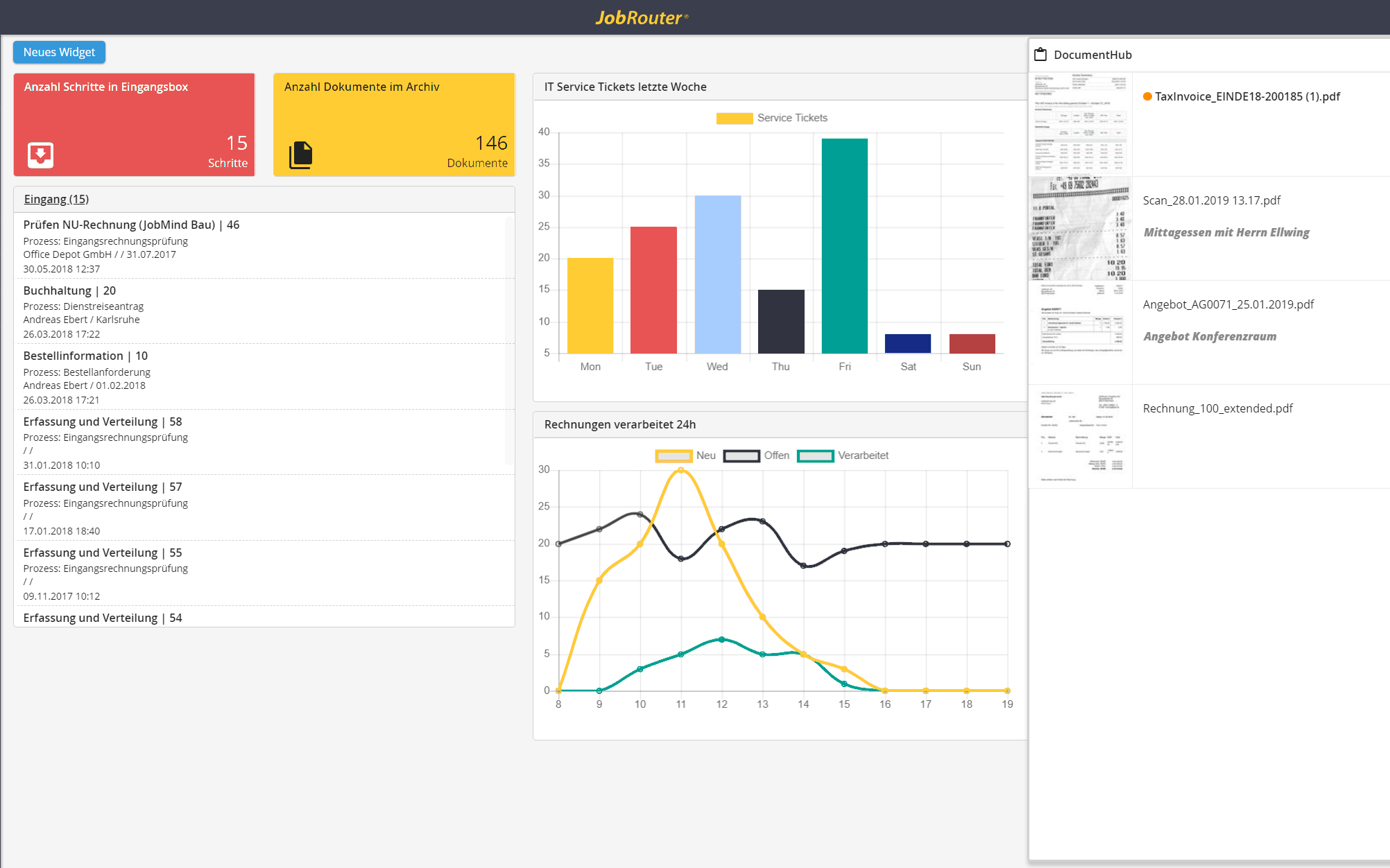Open the JobRouter logo

point(642,17)
